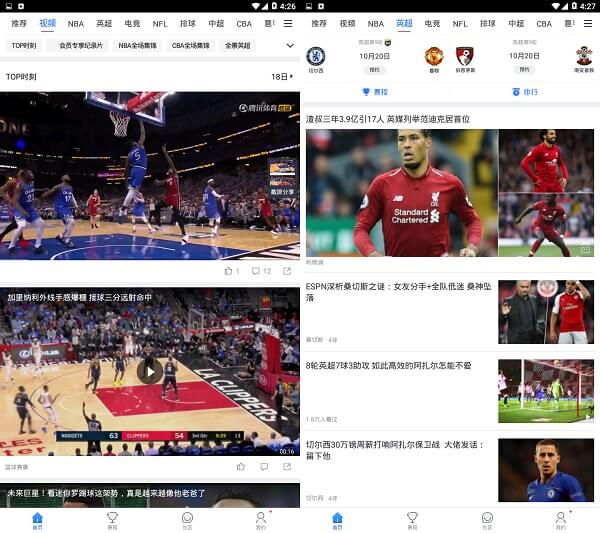The image size is (600, 533).
Task: Share the first TOP时刻 dunk video
Action: [x=287, y=271]
